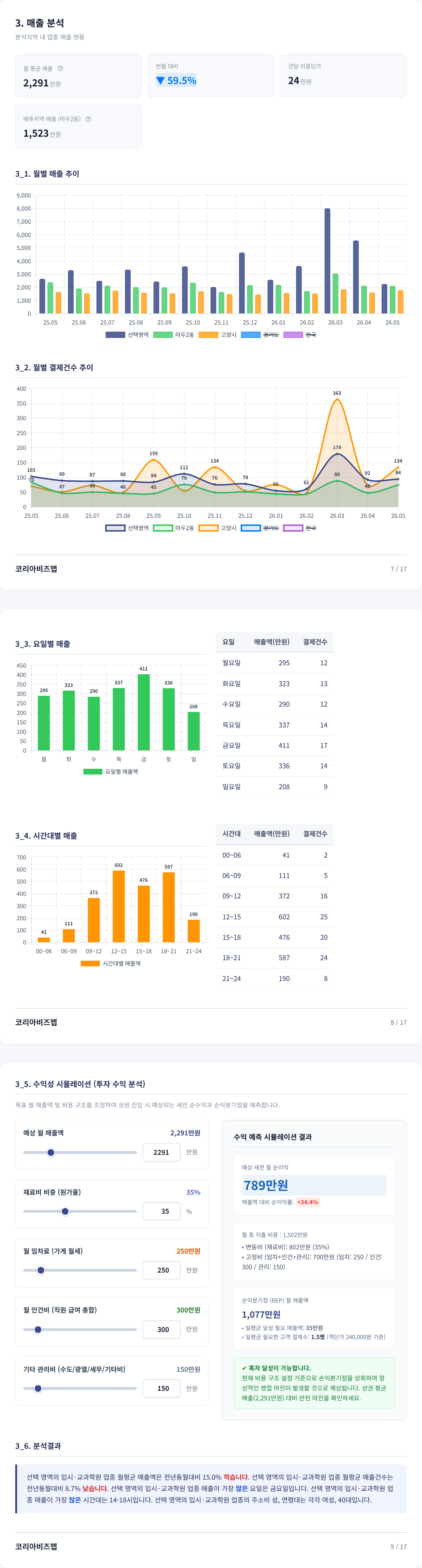This screenshot has height=1568, width=422.
Task: Click the 재료비 비중 slider handle
Action: tap(65, 1211)
